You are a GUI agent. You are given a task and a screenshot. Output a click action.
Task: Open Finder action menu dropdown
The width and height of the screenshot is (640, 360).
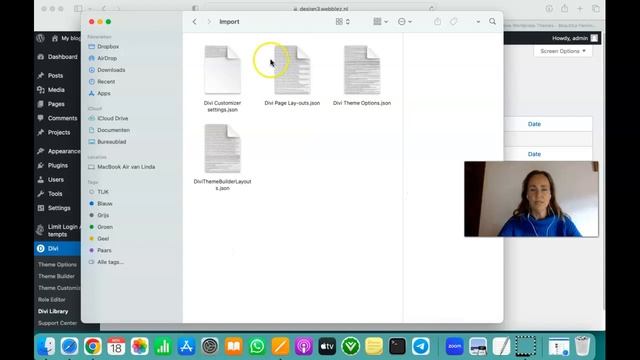[404, 22]
